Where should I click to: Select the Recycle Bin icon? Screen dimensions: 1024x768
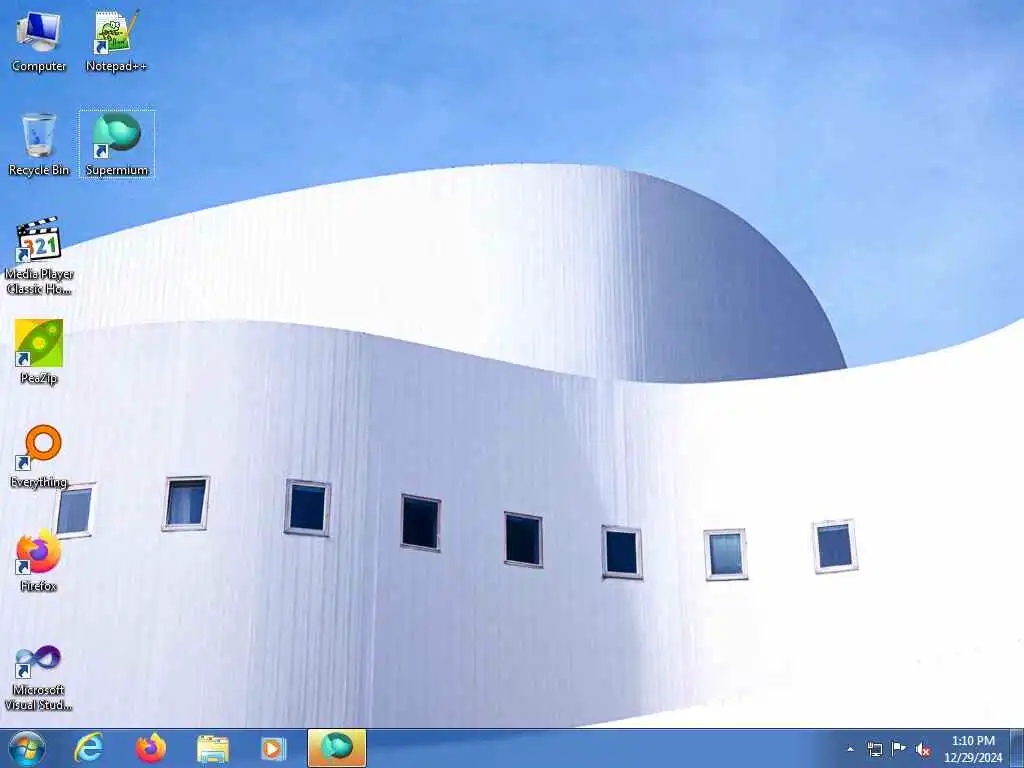[x=39, y=144]
